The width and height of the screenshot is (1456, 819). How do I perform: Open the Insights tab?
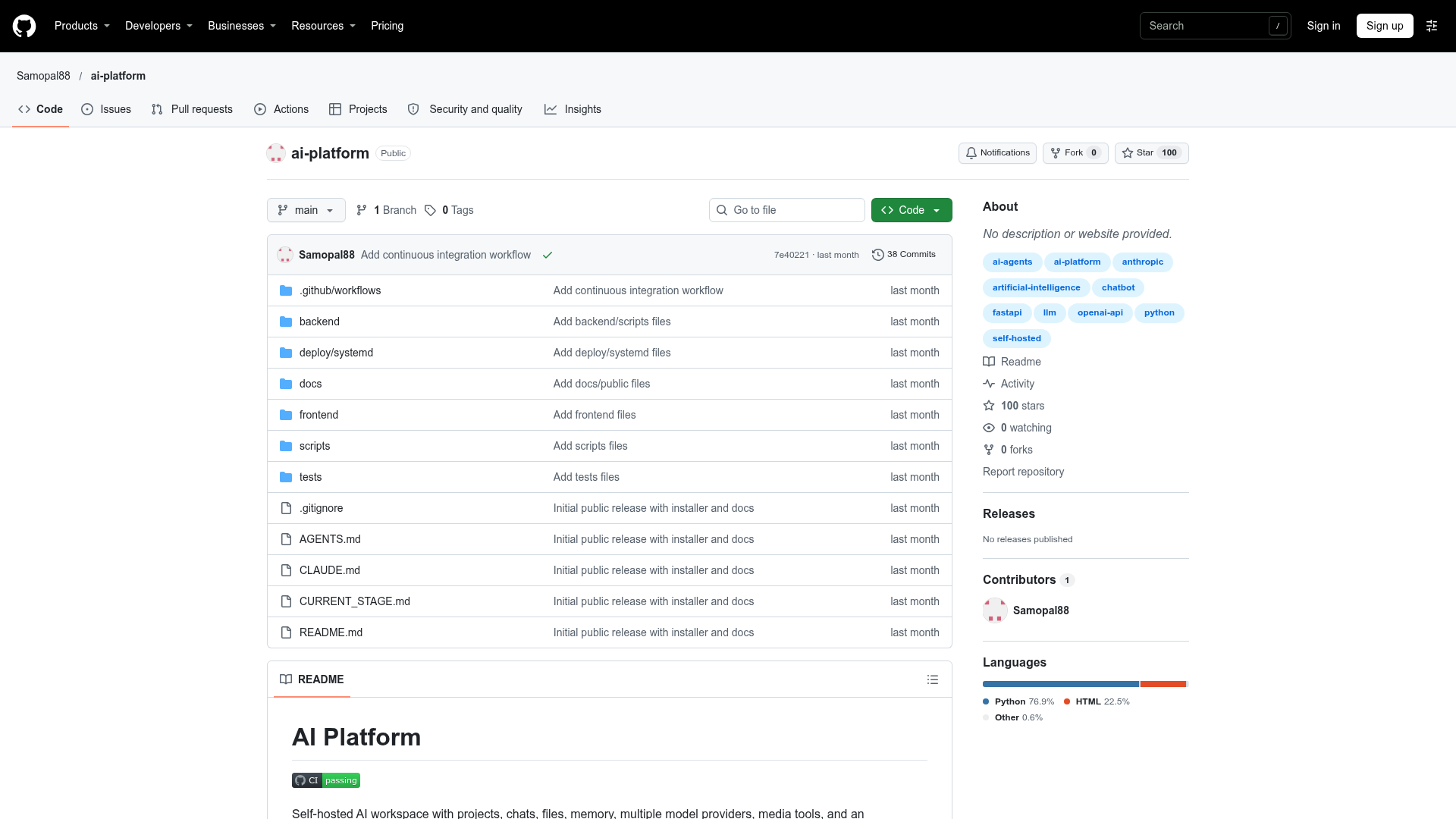point(573,109)
